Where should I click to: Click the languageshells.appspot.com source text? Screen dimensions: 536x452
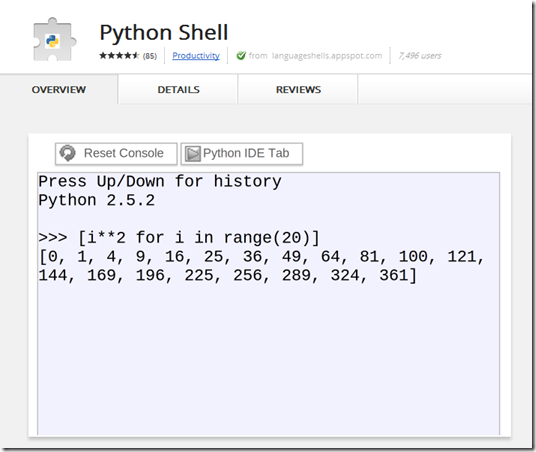tap(327, 55)
